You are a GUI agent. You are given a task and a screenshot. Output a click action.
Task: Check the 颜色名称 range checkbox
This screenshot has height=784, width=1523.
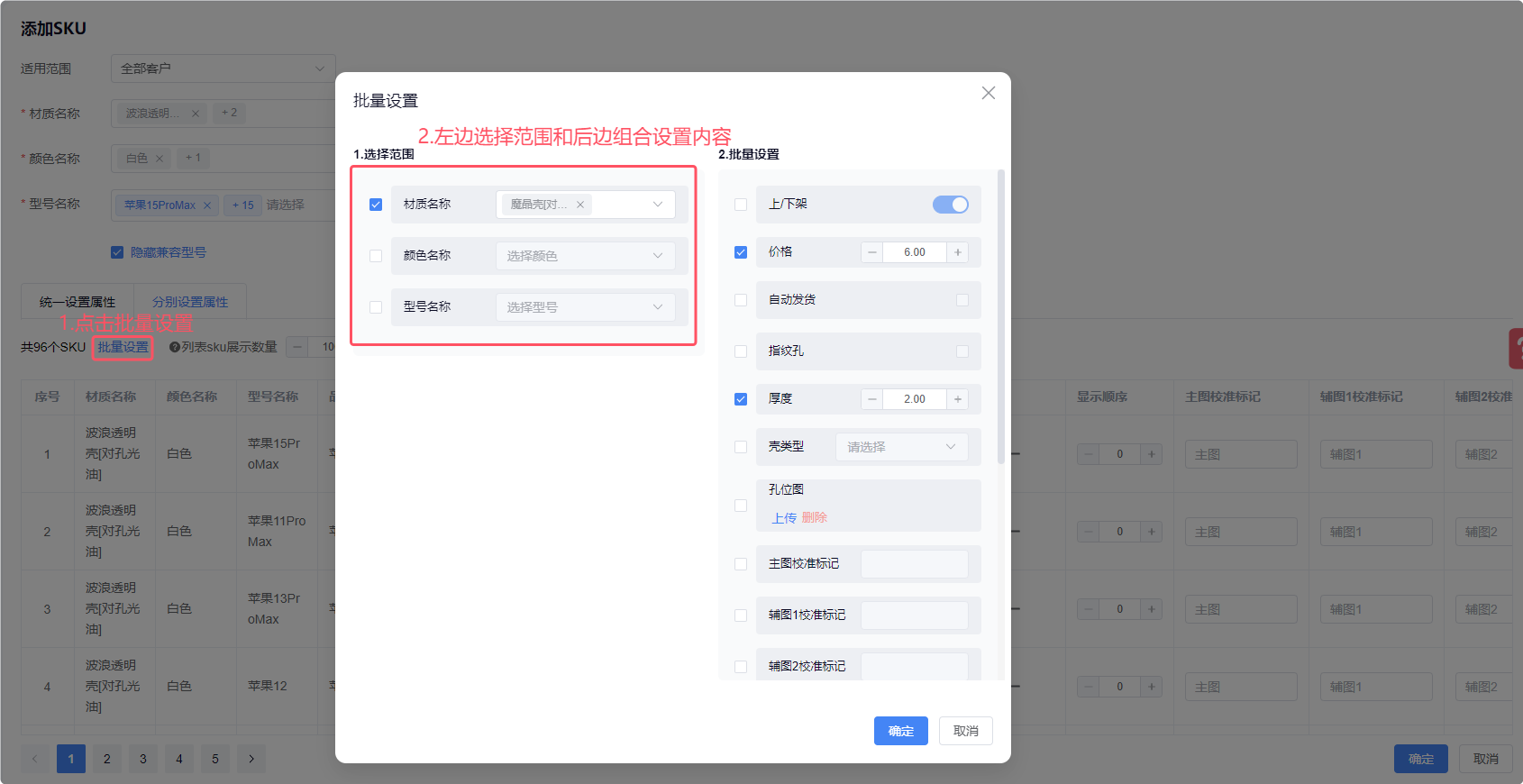point(376,256)
